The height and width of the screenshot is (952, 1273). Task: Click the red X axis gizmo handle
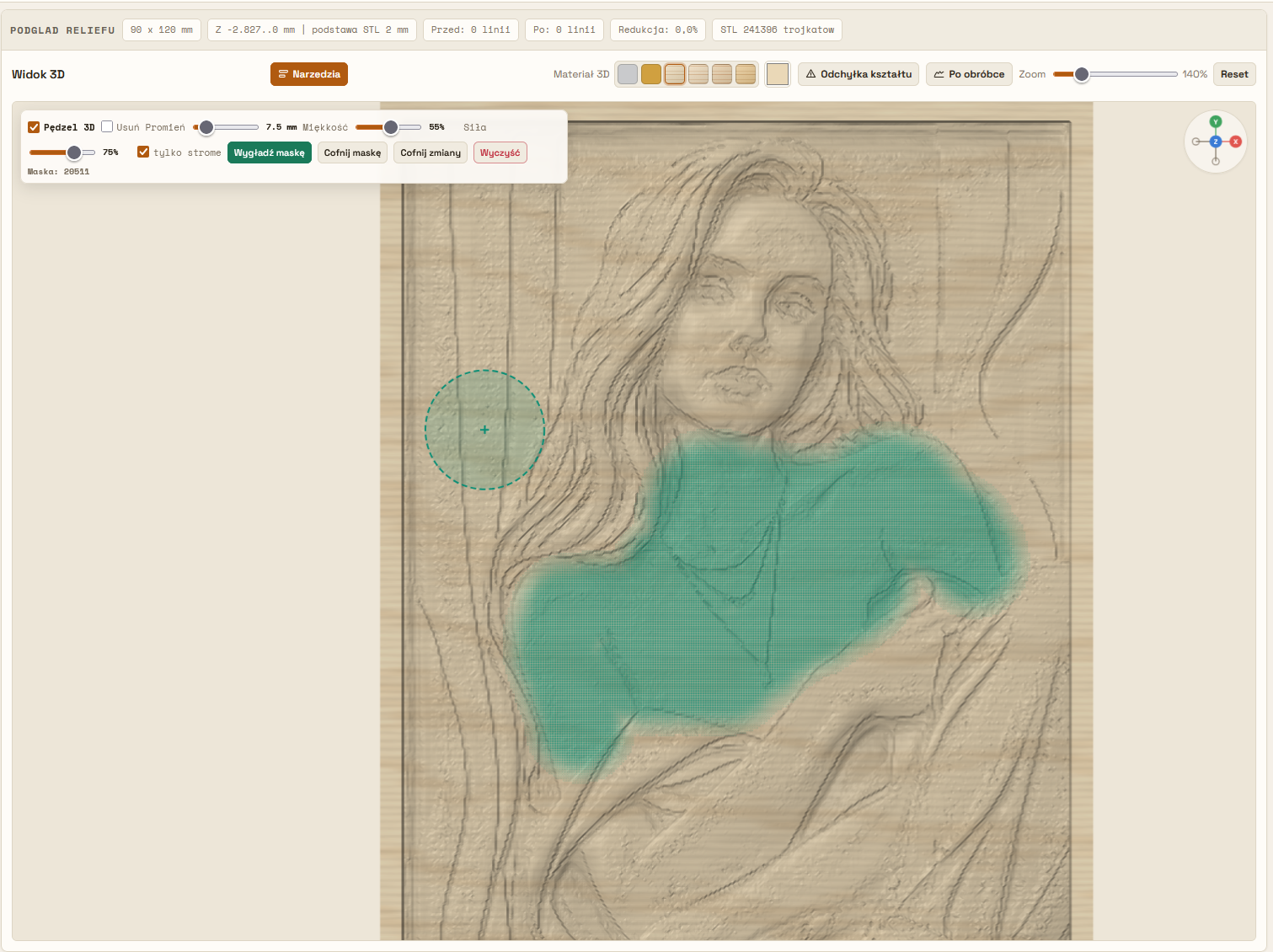tap(1236, 142)
